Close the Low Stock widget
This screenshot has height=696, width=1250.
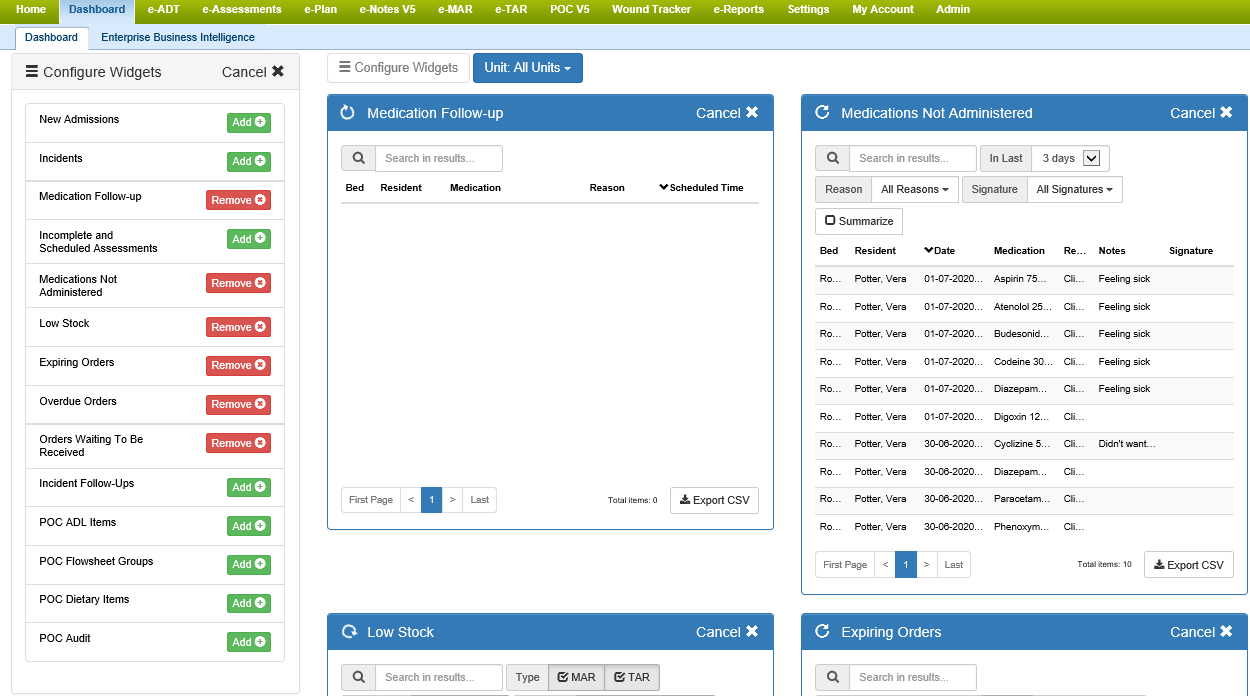[727, 632]
